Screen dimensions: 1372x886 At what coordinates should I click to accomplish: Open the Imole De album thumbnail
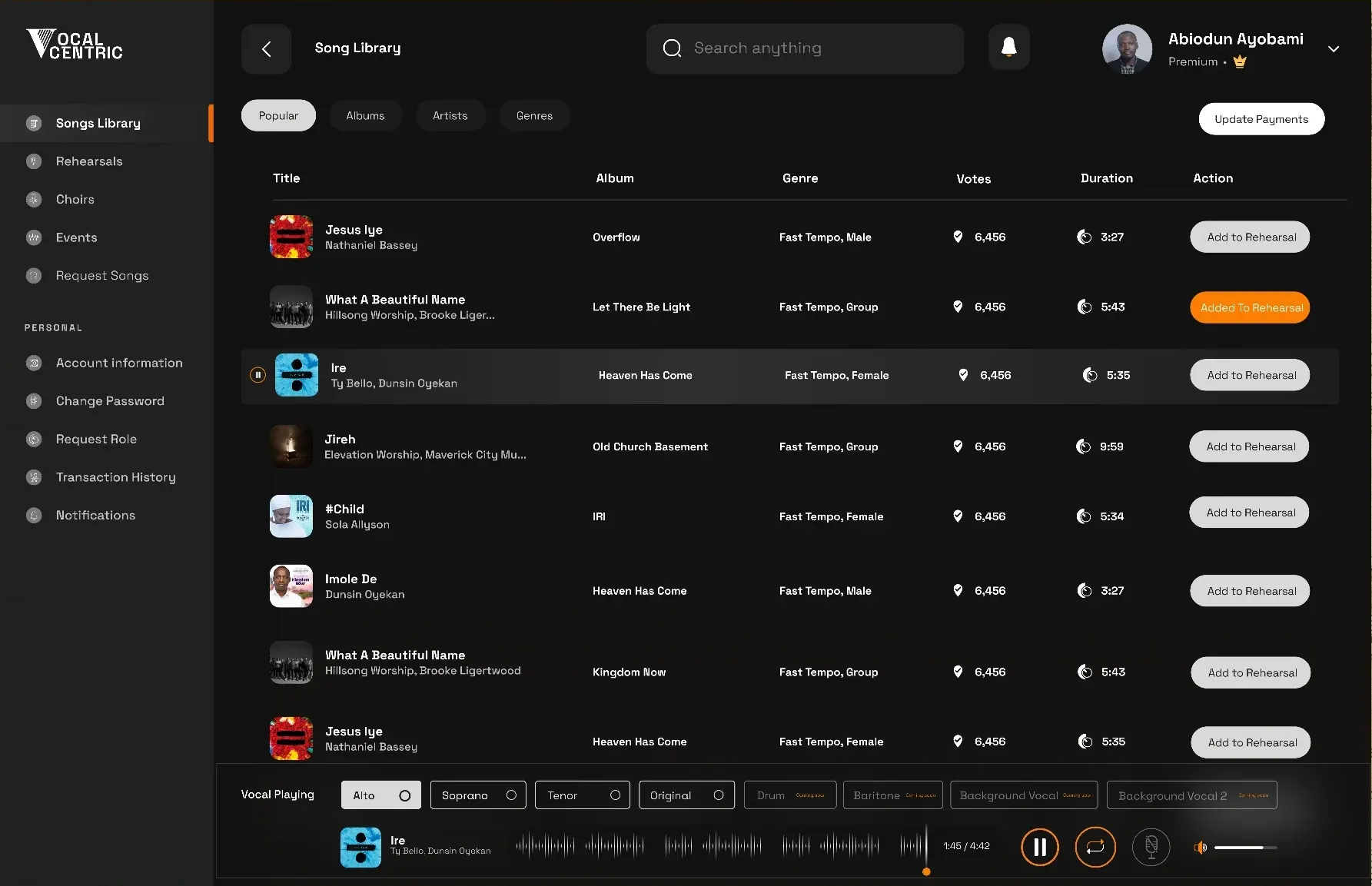pos(291,586)
